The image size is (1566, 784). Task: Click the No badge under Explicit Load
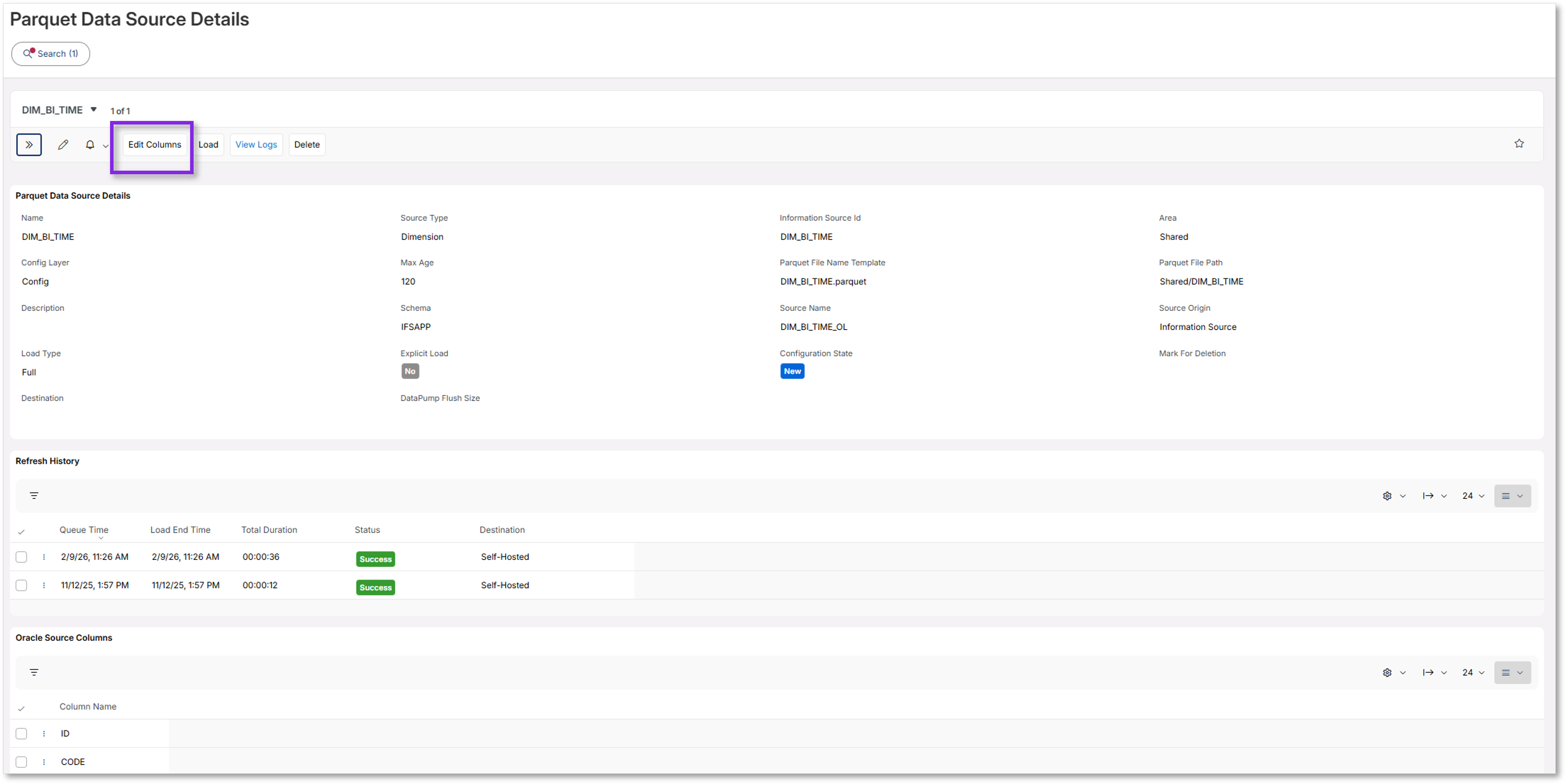point(410,371)
